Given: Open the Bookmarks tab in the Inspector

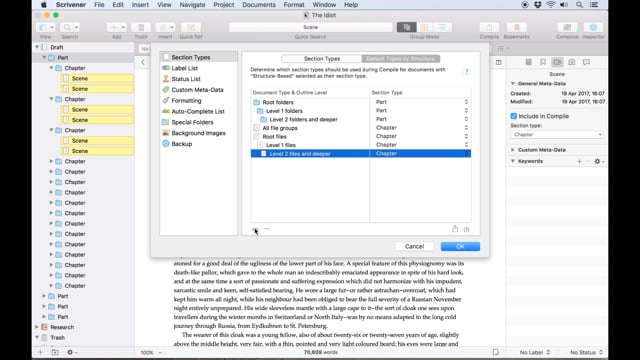Looking at the screenshot, I should pyautogui.click(x=543, y=62).
